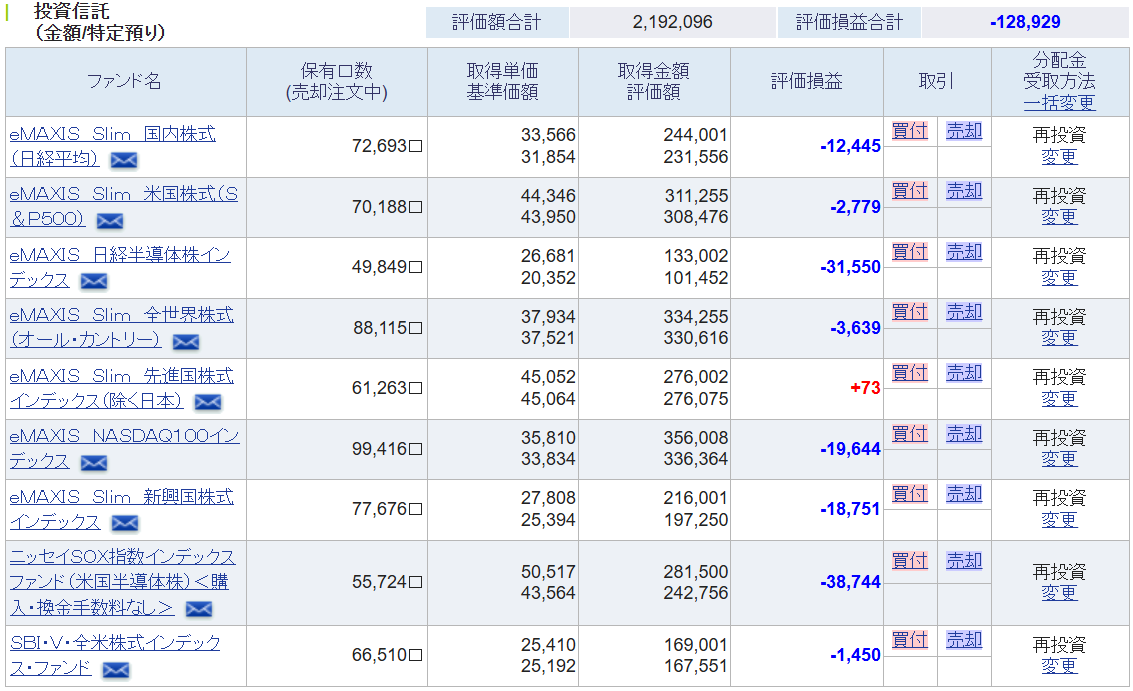The image size is (1133, 691).
Task: Select holdings value 99,416口
Action: pyautogui.click(x=387, y=449)
